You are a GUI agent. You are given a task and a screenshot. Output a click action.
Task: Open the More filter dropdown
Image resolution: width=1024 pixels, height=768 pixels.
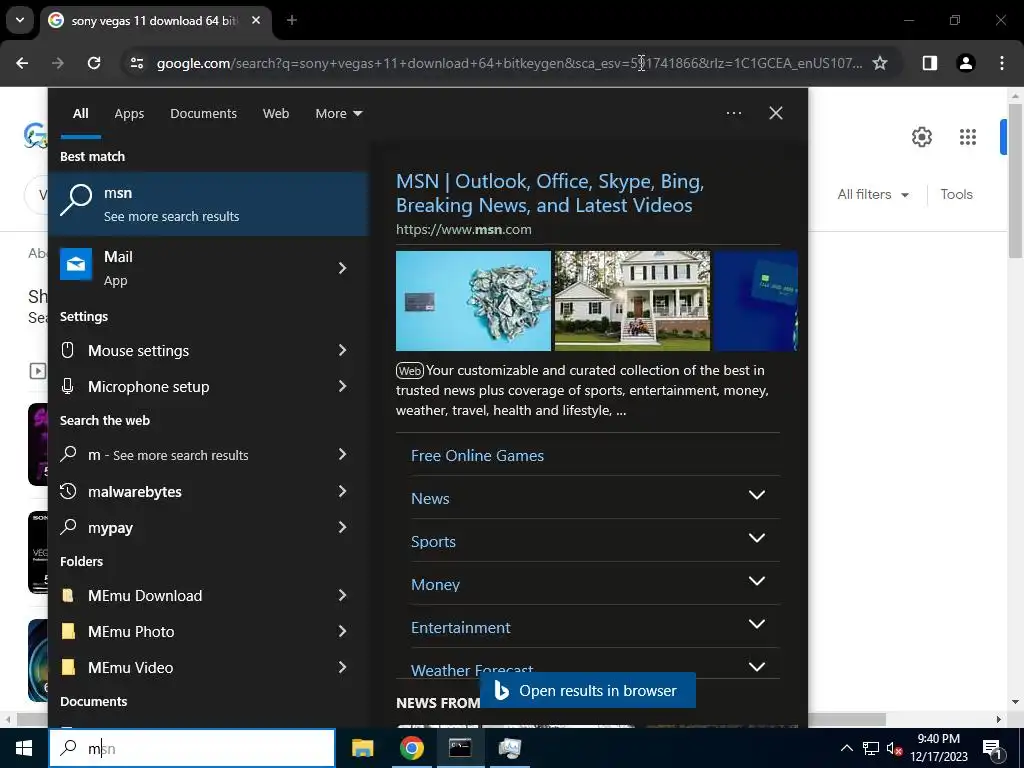[338, 114]
